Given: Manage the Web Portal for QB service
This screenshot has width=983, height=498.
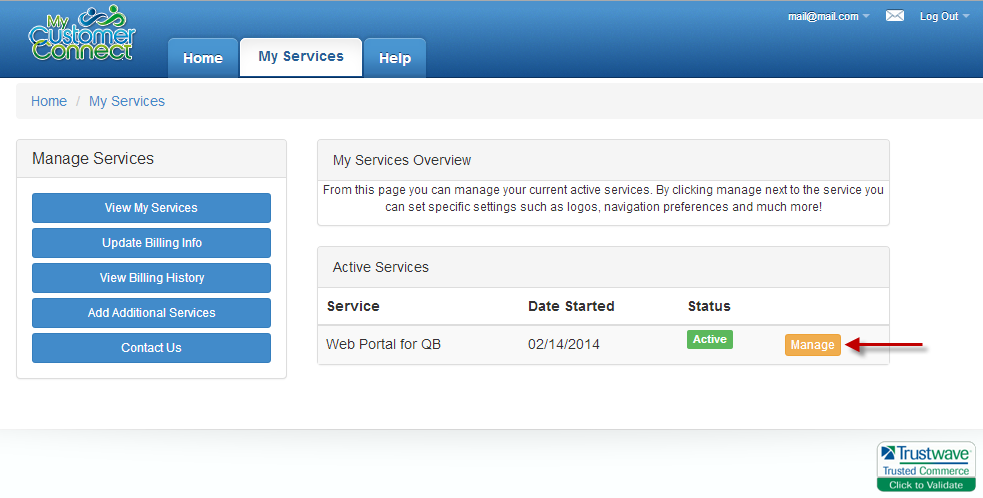Looking at the screenshot, I should [x=812, y=345].
